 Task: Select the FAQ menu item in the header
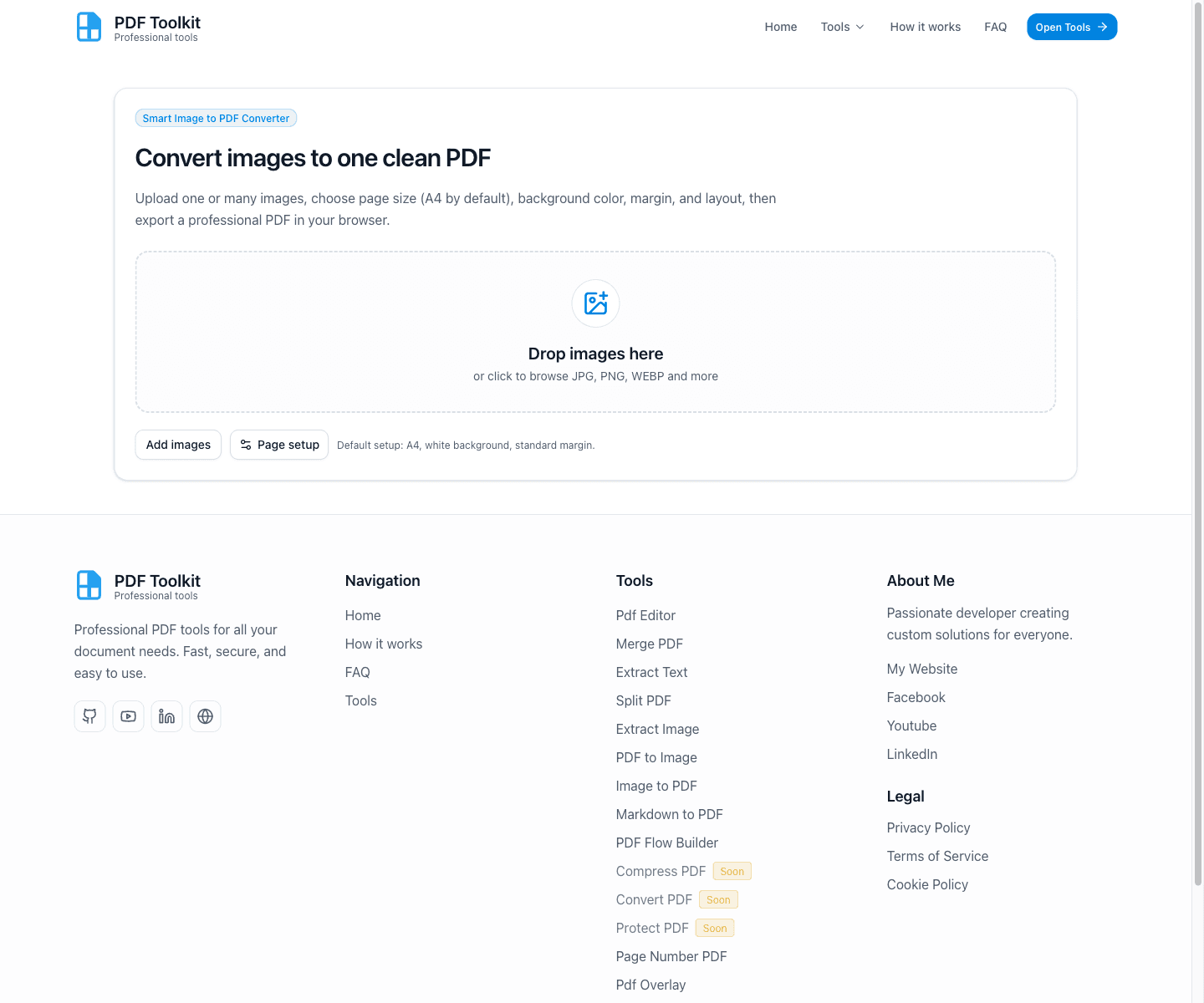tap(996, 27)
